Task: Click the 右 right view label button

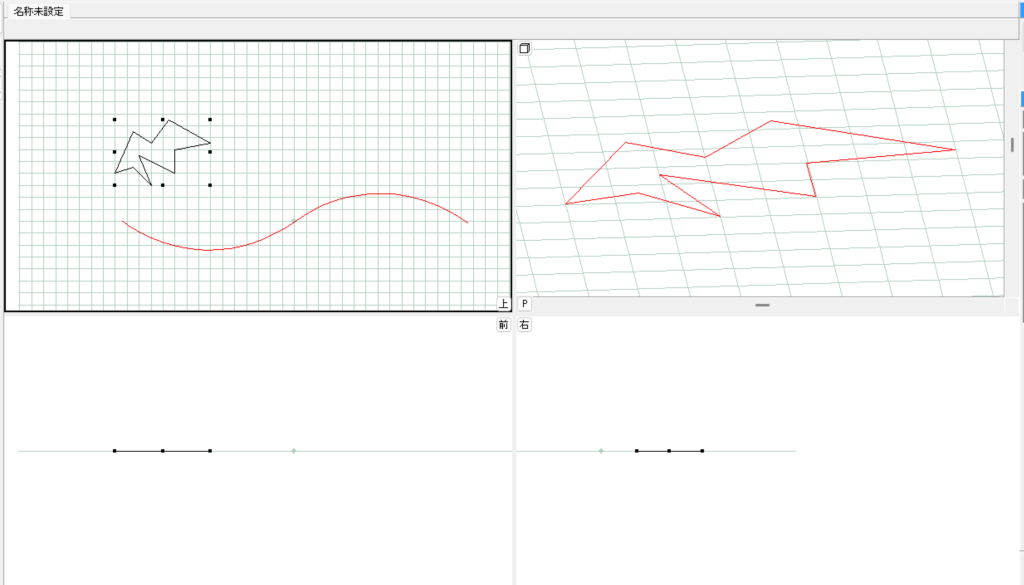Action: pos(524,325)
